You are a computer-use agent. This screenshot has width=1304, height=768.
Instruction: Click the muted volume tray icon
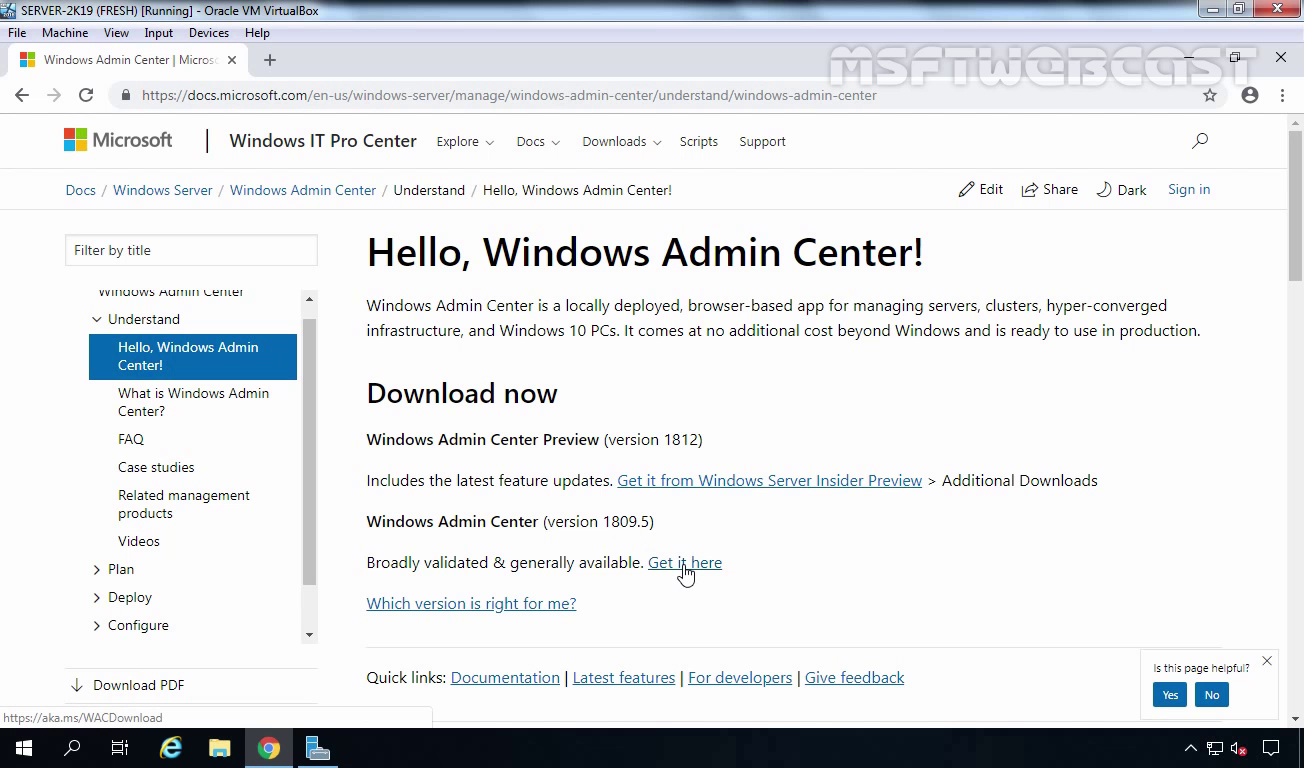coord(1239,748)
